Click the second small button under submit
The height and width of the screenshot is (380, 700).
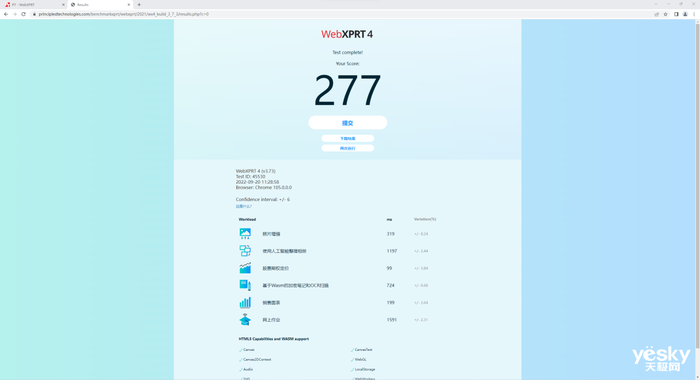(x=348, y=148)
